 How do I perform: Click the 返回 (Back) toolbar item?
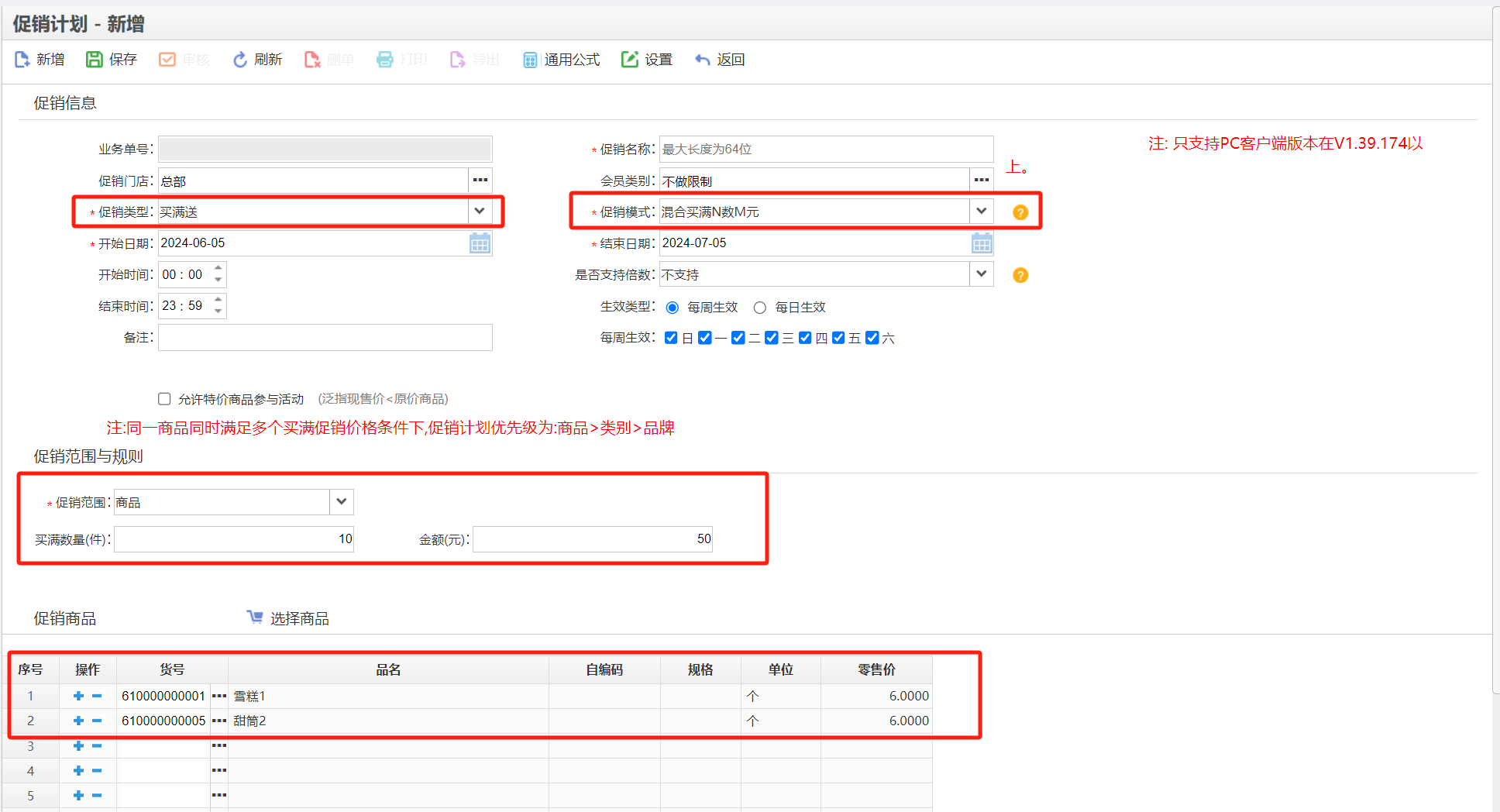719,59
